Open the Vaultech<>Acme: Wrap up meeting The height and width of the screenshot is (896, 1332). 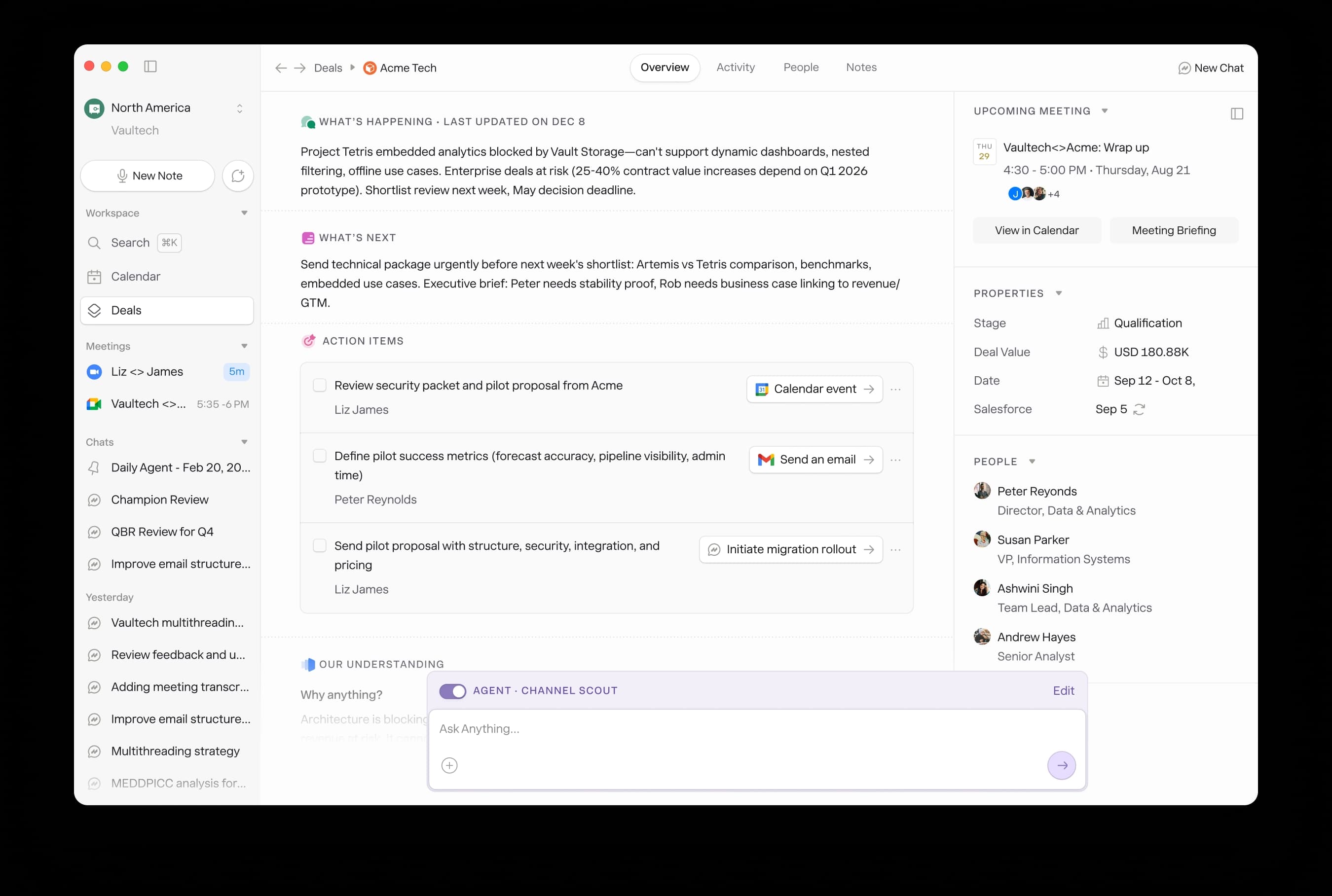1076,147
